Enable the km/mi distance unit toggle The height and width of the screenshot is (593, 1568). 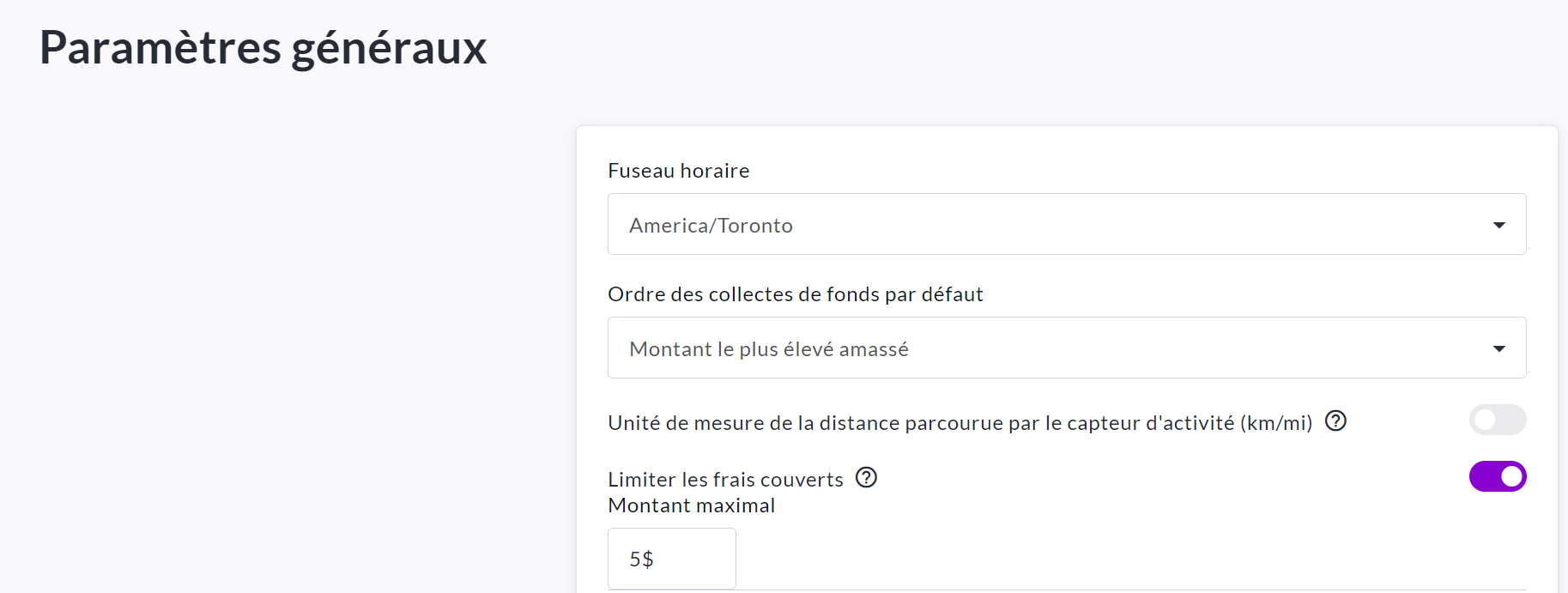1497,420
